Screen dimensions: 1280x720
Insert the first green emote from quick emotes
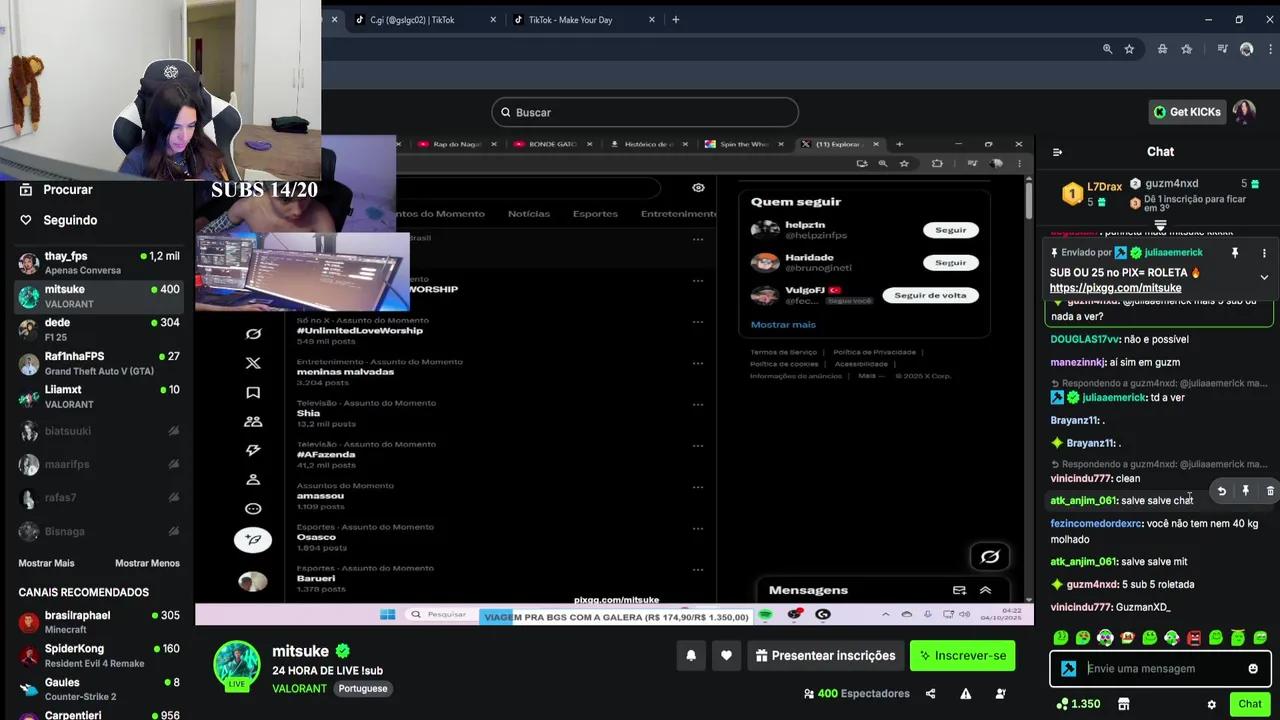point(1061,638)
